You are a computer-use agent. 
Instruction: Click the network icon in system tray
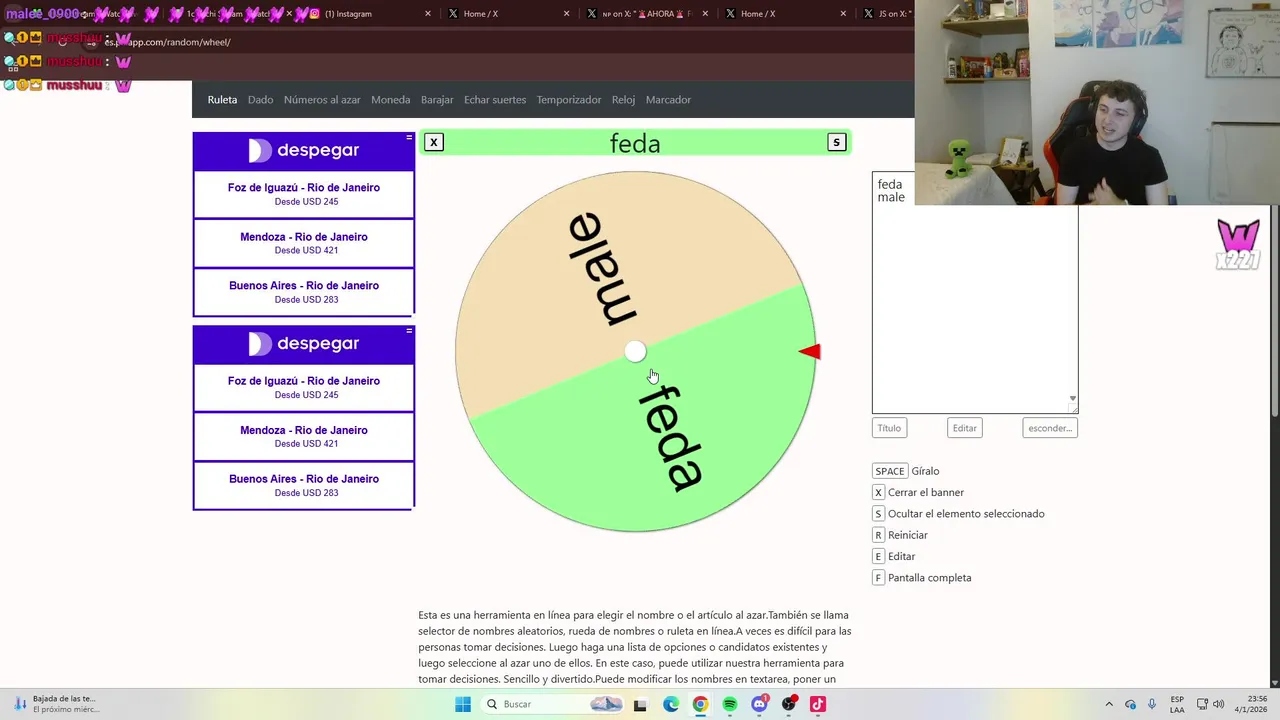(x=1200, y=704)
